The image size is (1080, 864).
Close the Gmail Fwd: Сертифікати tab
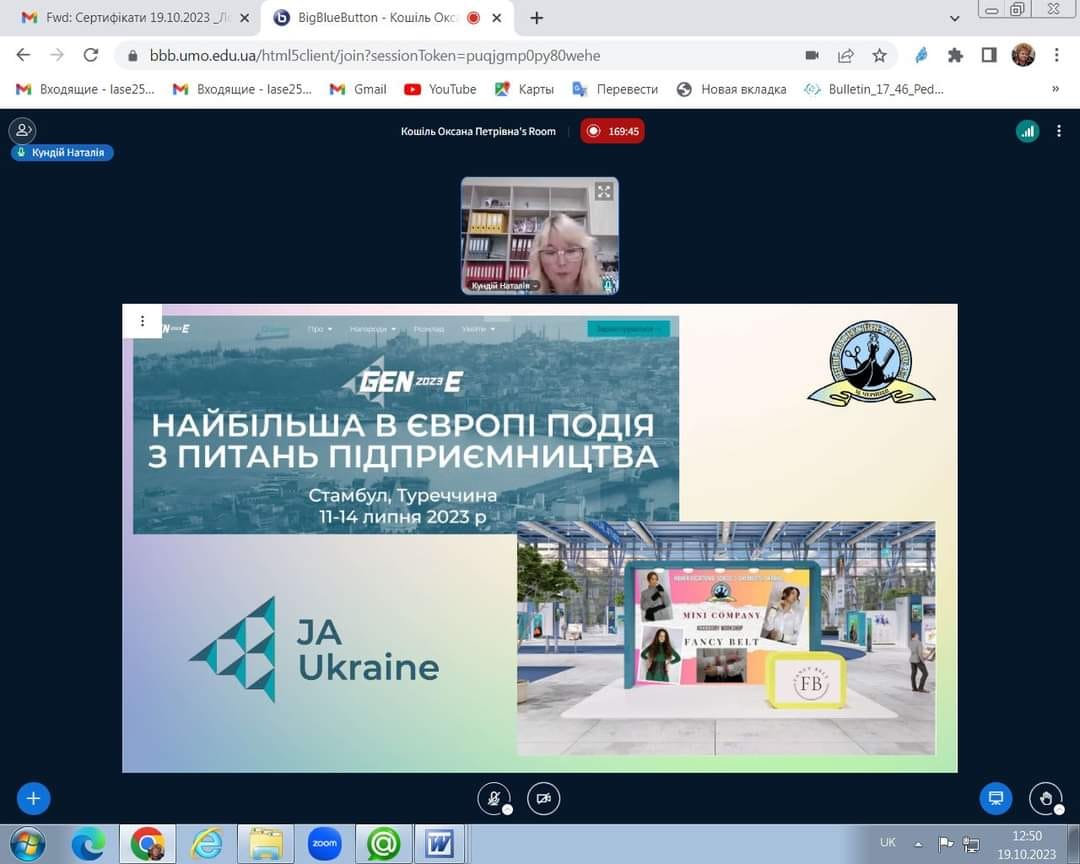click(244, 18)
